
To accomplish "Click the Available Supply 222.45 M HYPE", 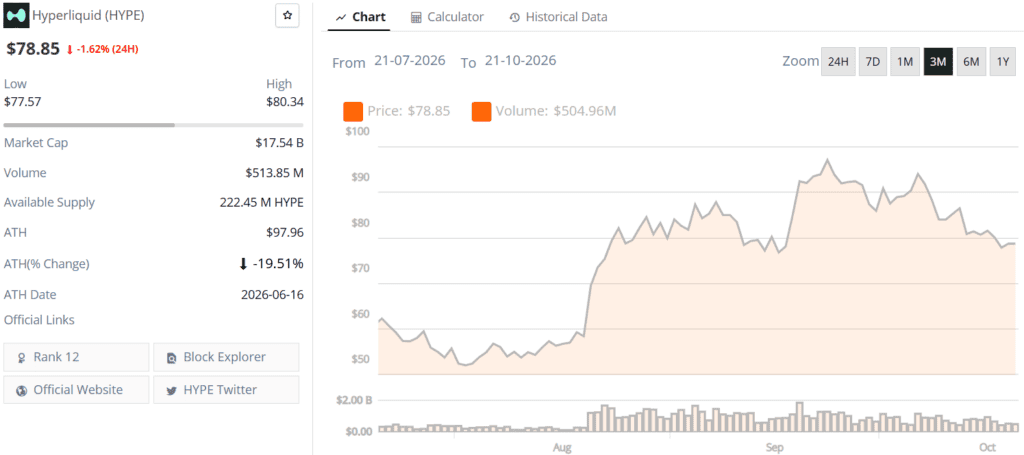I will point(261,202).
